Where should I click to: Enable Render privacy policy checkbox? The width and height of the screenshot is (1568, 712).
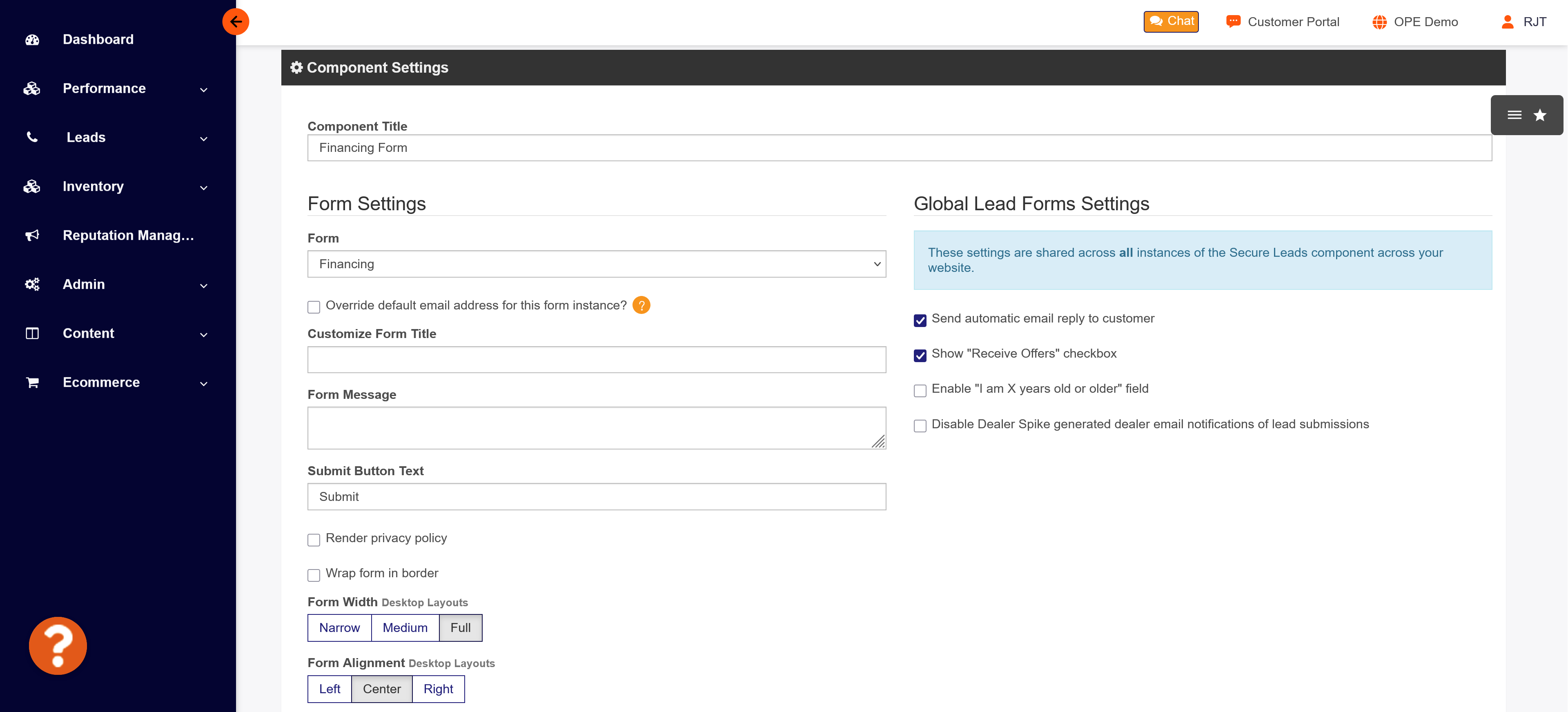pos(314,540)
